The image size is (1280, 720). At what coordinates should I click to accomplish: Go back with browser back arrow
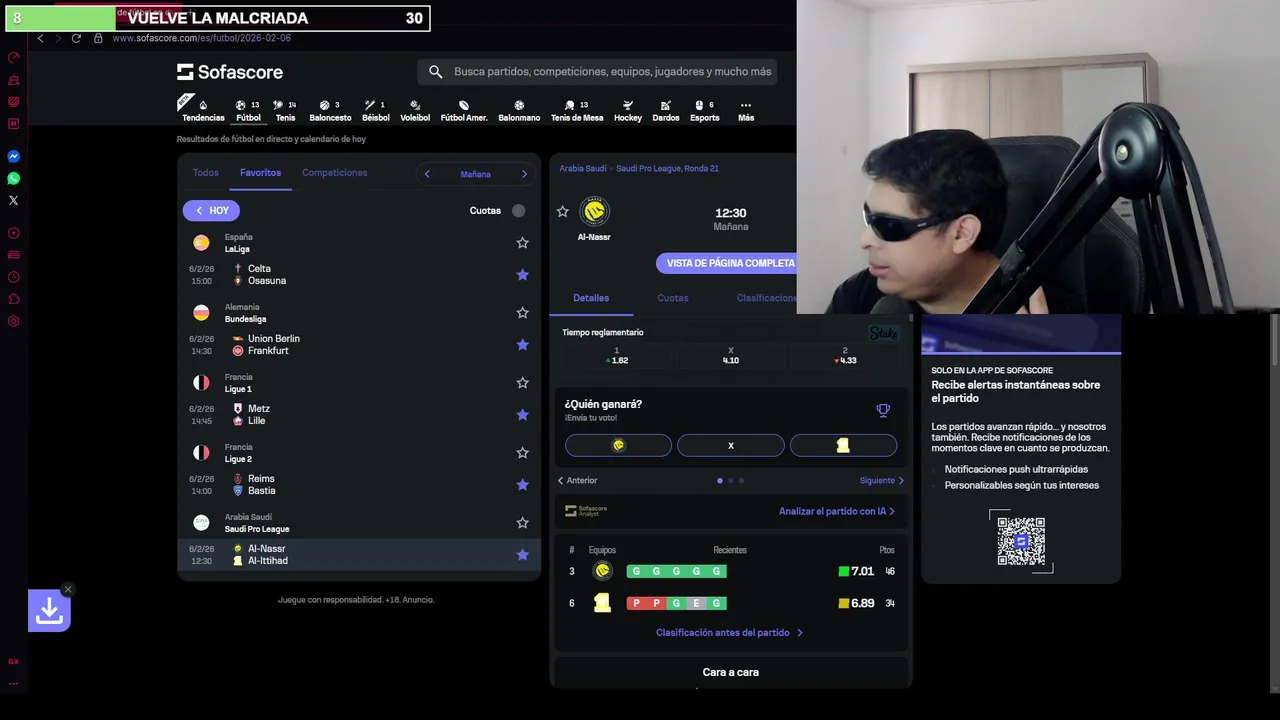[x=40, y=38]
